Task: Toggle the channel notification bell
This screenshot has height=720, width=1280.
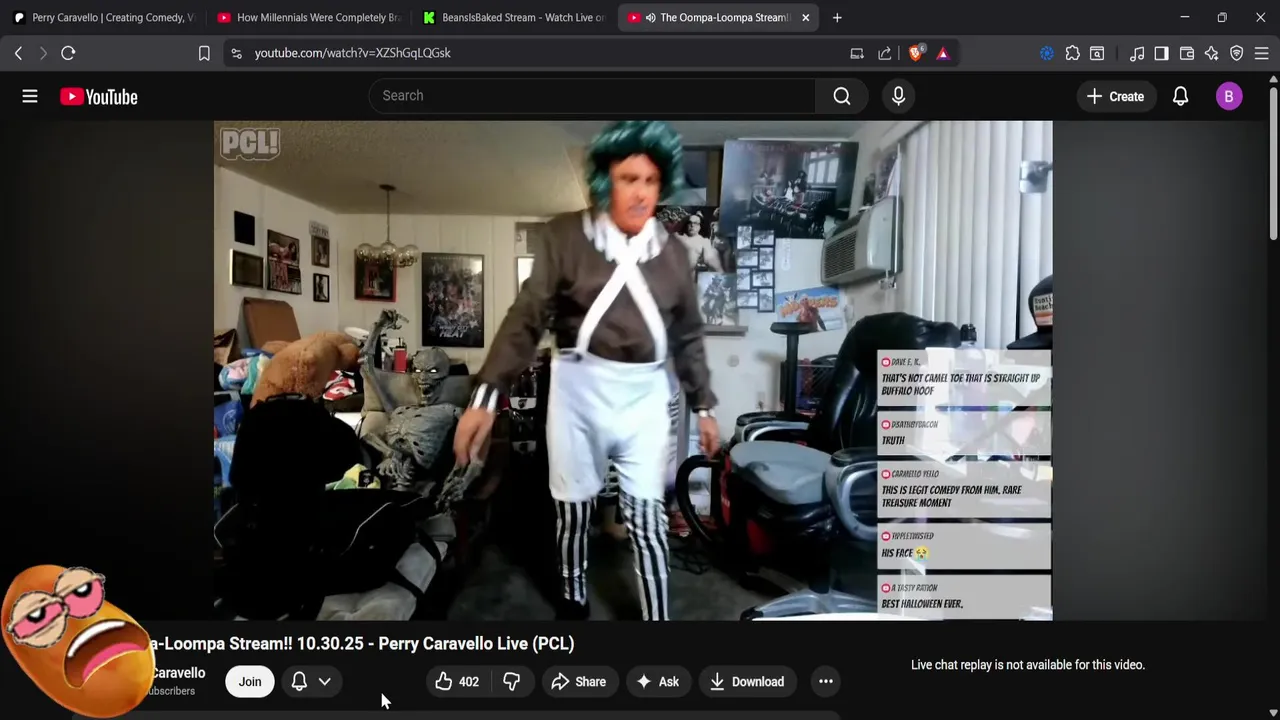Action: [x=299, y=682]
